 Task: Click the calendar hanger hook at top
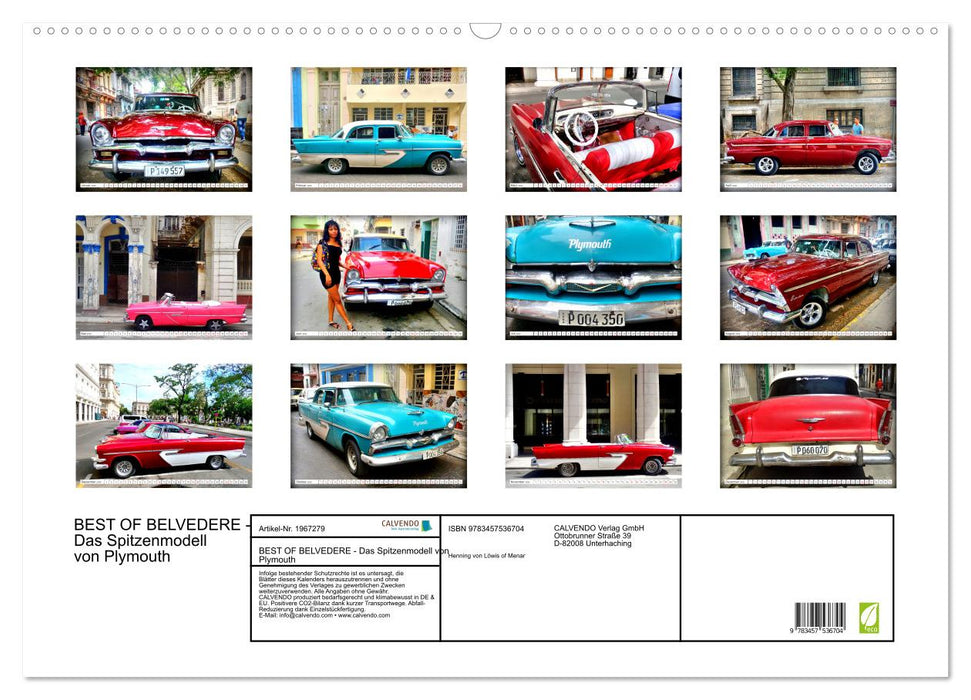tap(485, 31)
